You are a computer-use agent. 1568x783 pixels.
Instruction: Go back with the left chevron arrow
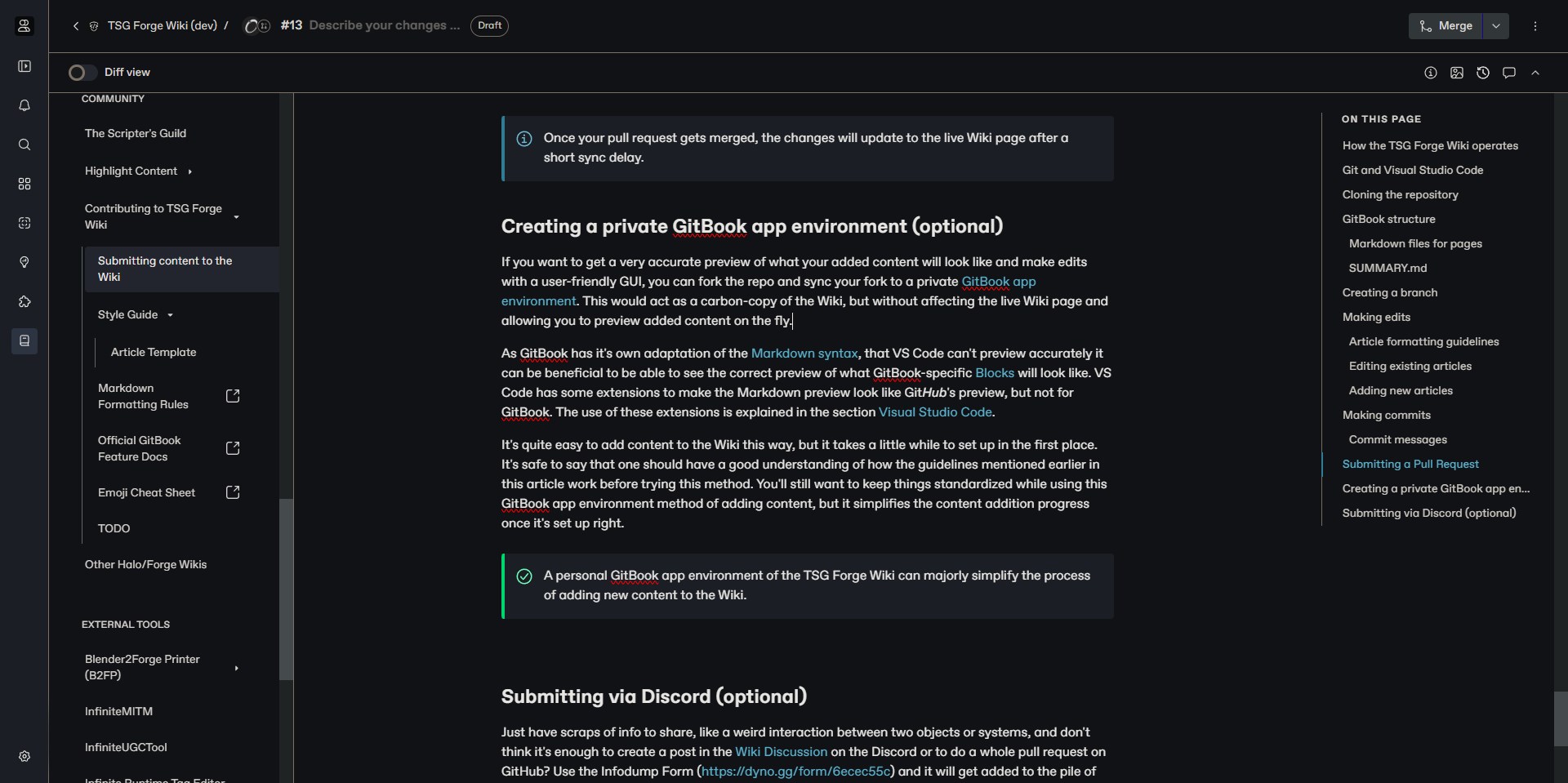tap(76, 26)
